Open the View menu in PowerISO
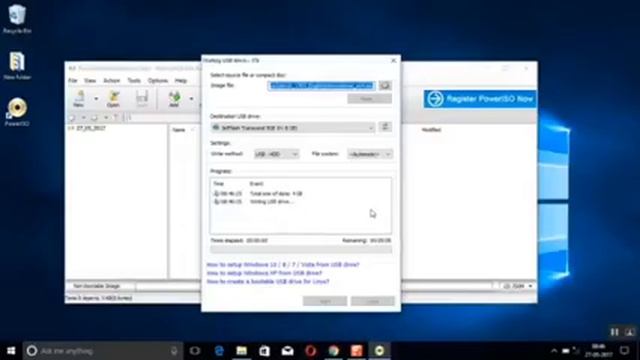Viewport: 640px width, 360px height. coord(90,80)
